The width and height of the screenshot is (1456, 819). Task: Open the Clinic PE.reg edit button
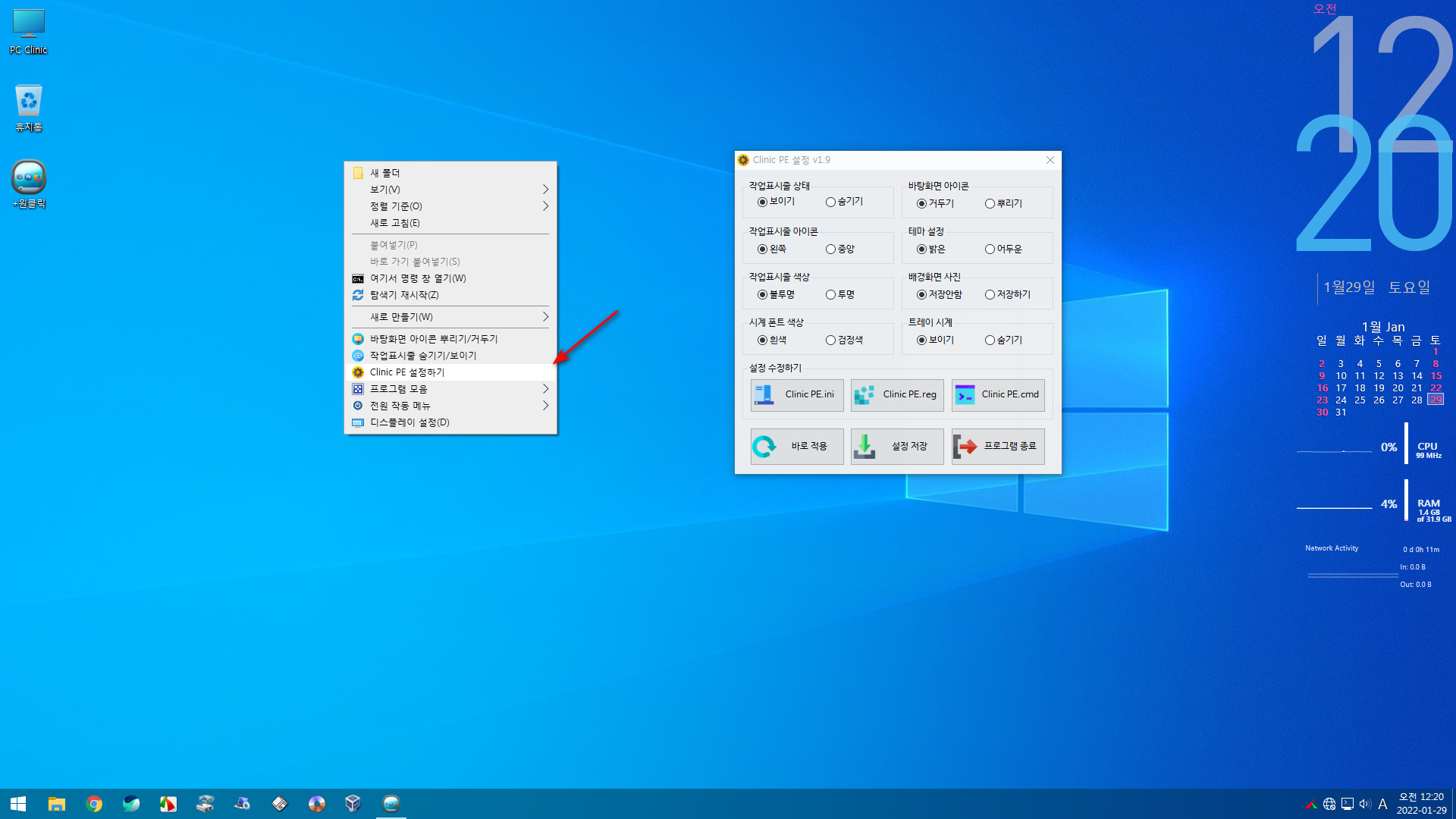point(897,395)
